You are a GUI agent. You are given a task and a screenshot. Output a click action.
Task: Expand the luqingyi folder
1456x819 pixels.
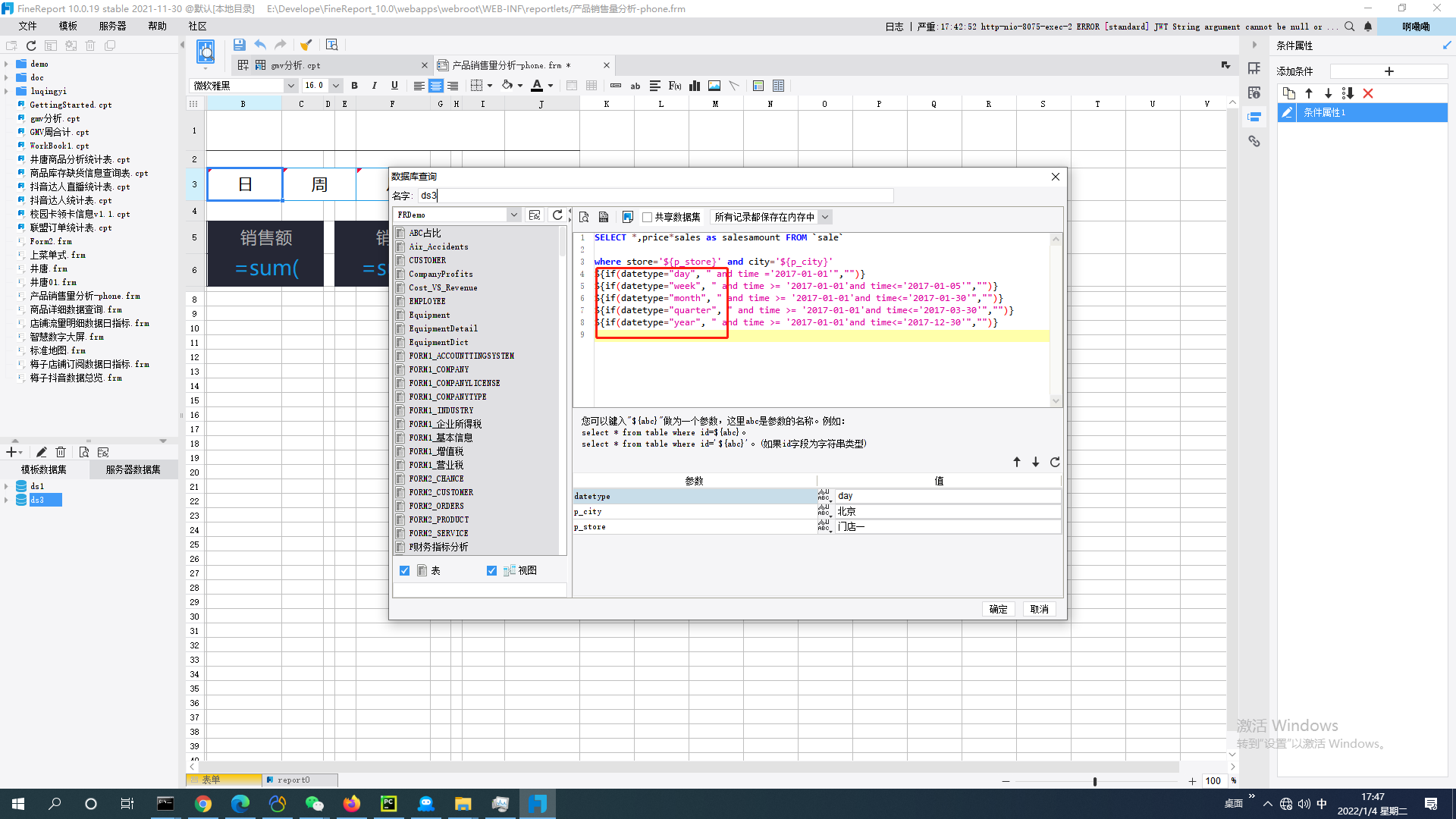[7, 92]
